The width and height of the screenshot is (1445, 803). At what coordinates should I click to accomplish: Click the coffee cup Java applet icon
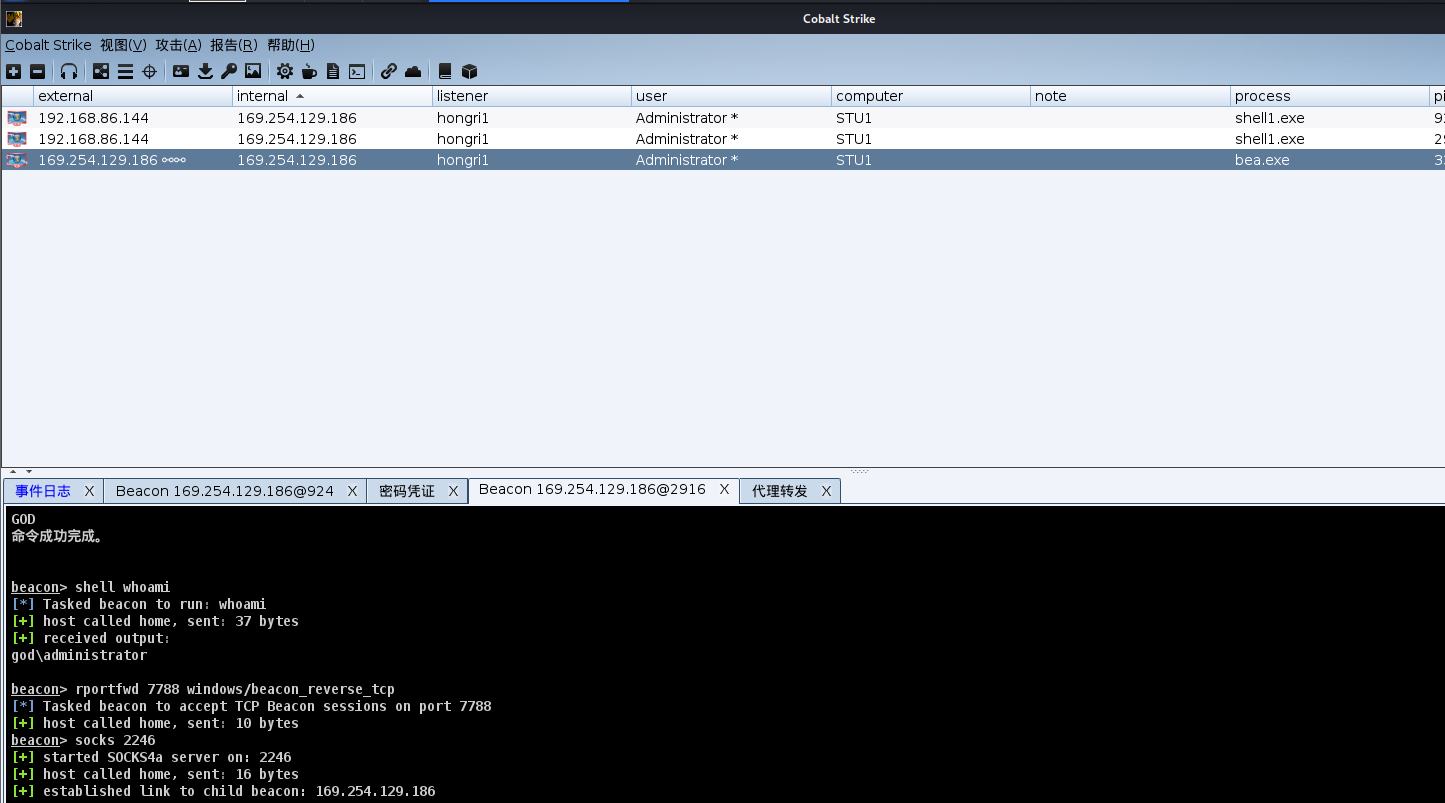tap(309, 71)
